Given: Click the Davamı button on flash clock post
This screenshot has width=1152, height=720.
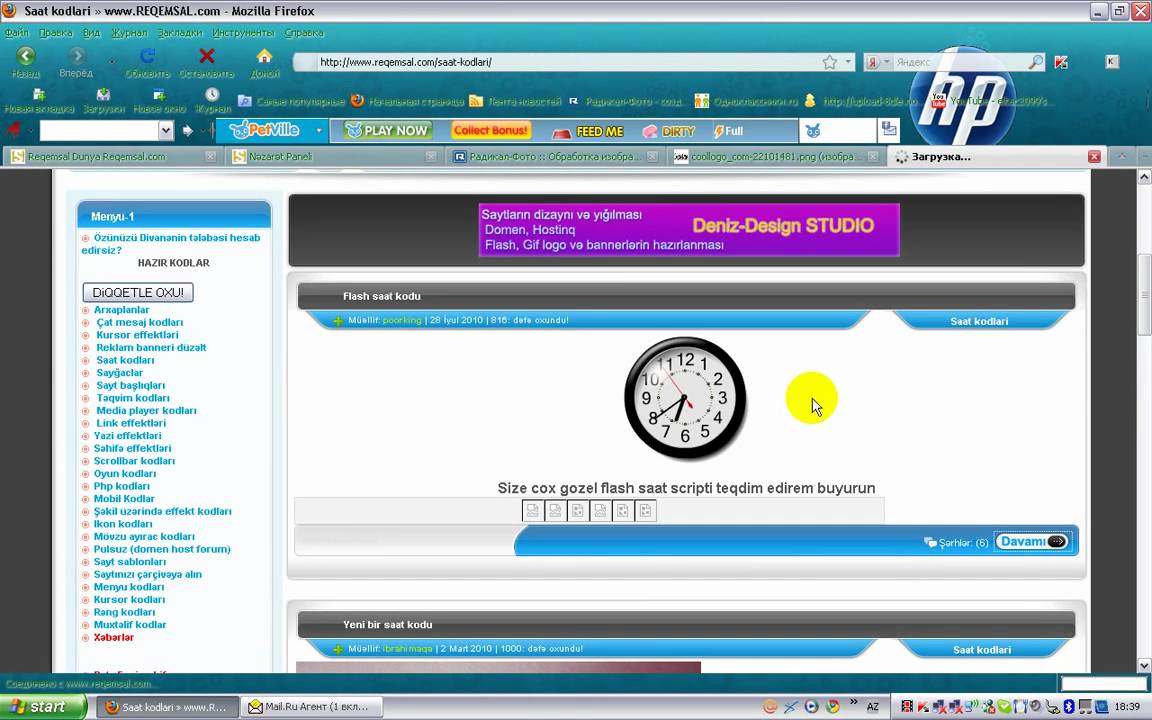Looking at the screenshot, I should pyautogui.click(x=1033, y=542).
